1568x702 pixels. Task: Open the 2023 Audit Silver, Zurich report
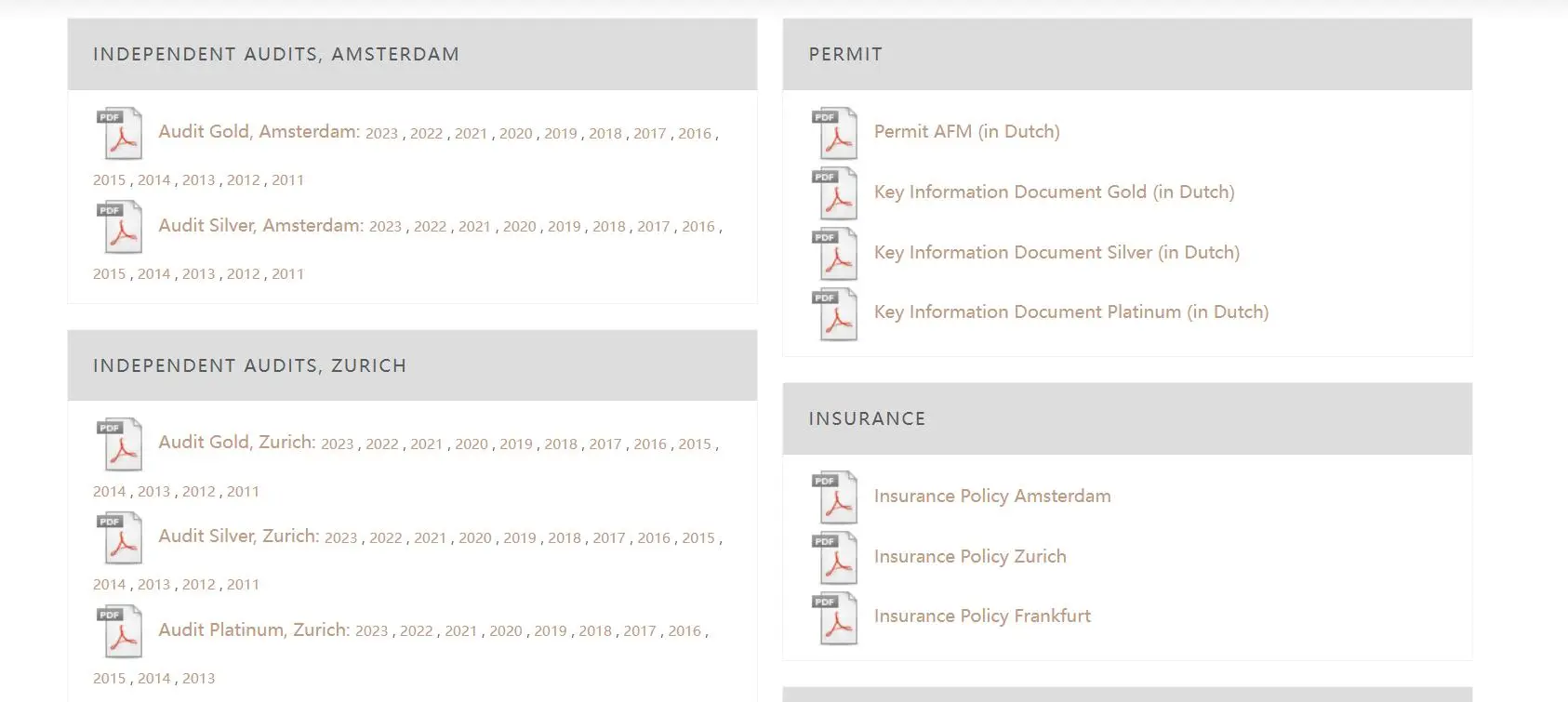(x=340, y=538)
